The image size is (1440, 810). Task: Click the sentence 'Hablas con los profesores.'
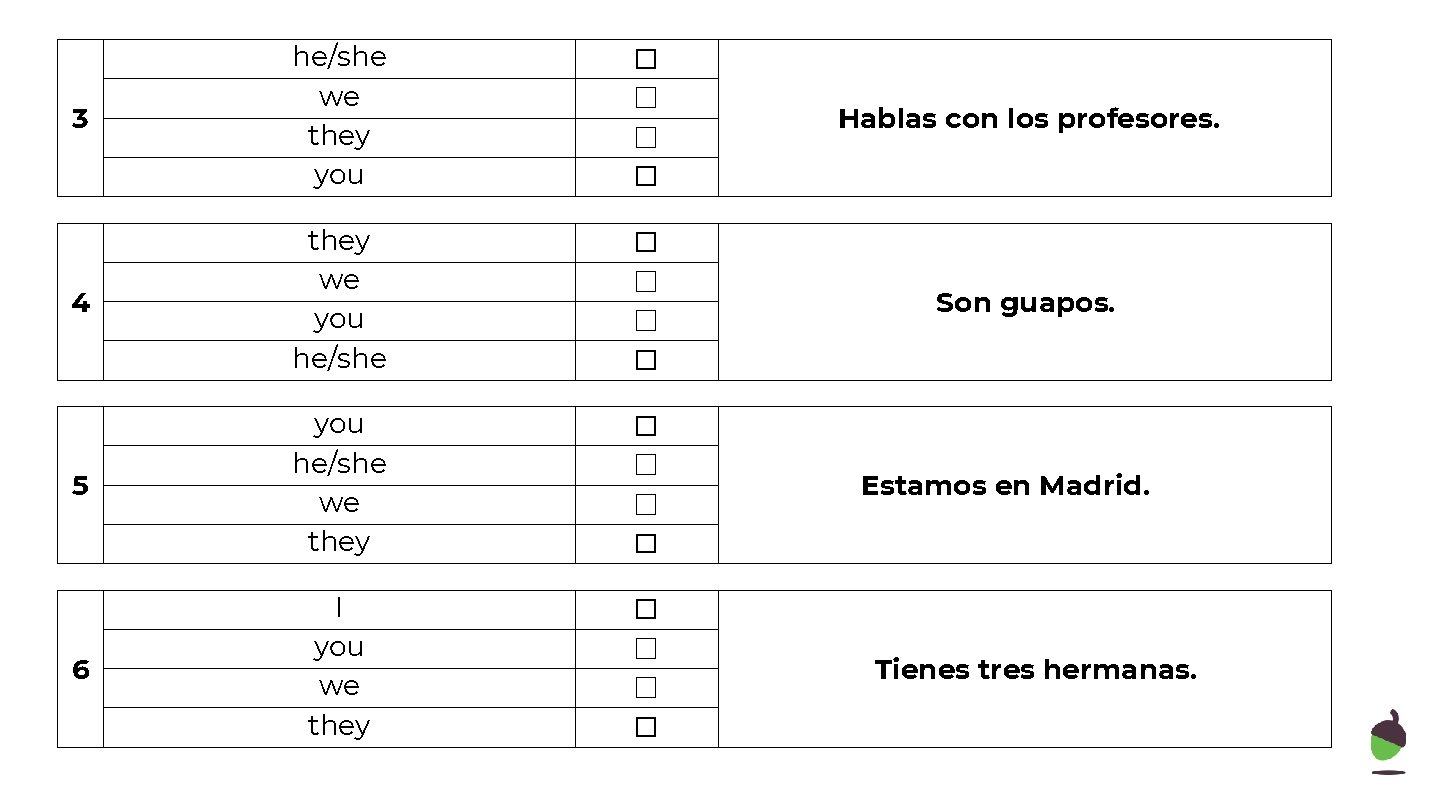1028,119
